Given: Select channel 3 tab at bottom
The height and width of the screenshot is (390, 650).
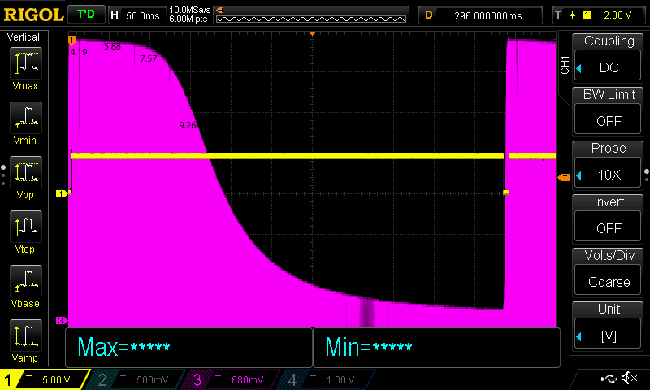Looking at the screenshot, I should 230,379.
